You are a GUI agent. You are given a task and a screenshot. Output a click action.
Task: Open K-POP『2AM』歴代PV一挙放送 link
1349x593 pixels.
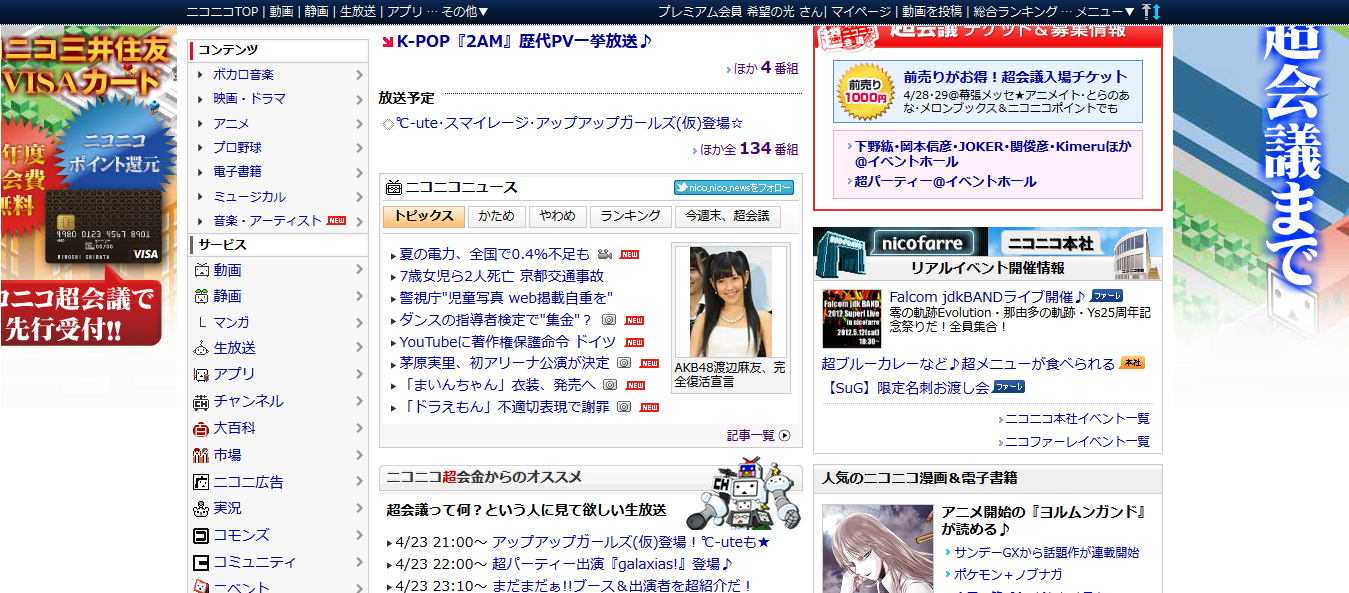(x=524, y=42)
